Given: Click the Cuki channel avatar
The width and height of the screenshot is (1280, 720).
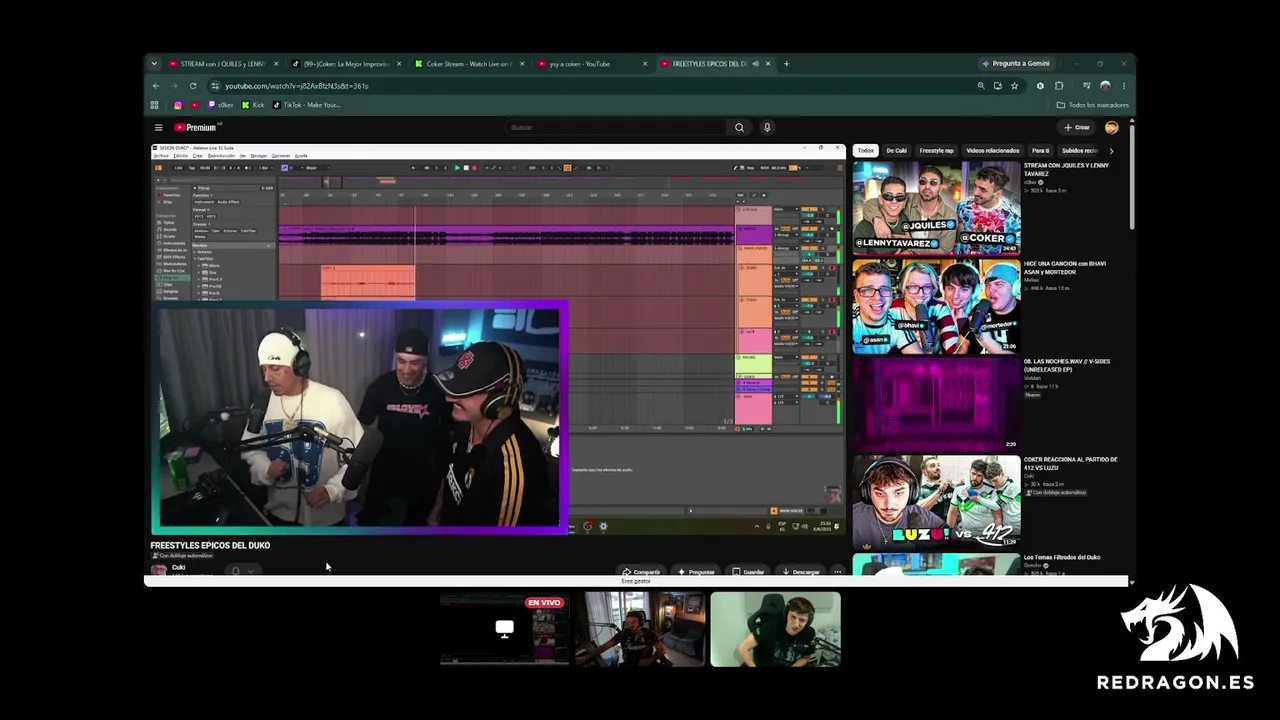Looking at the screenshot, I should (158, 570).
